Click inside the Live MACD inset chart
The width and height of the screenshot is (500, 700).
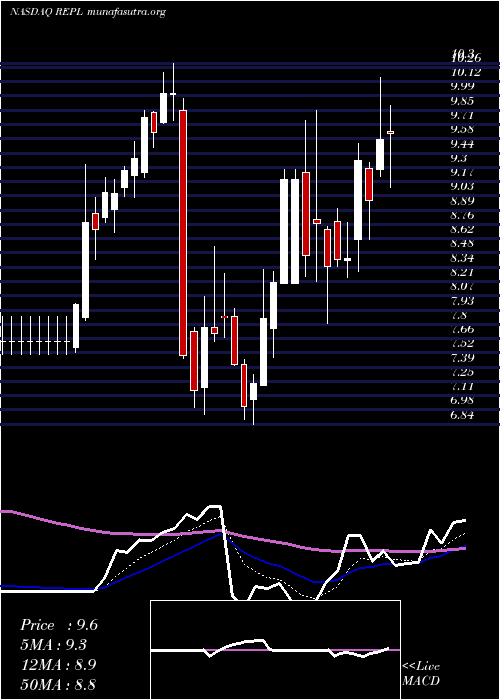(275, 650)
